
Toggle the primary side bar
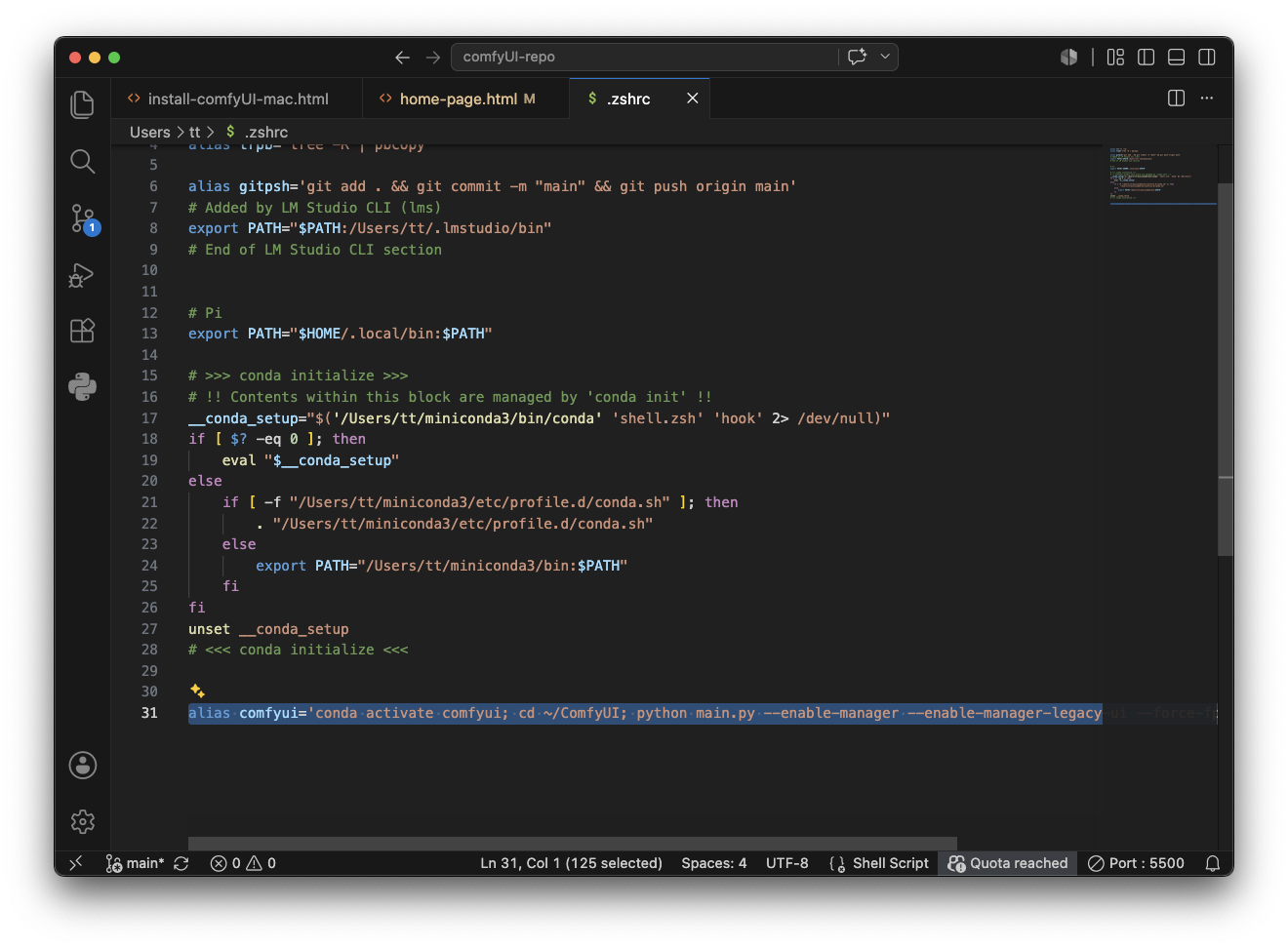[x=1147, y=58]
